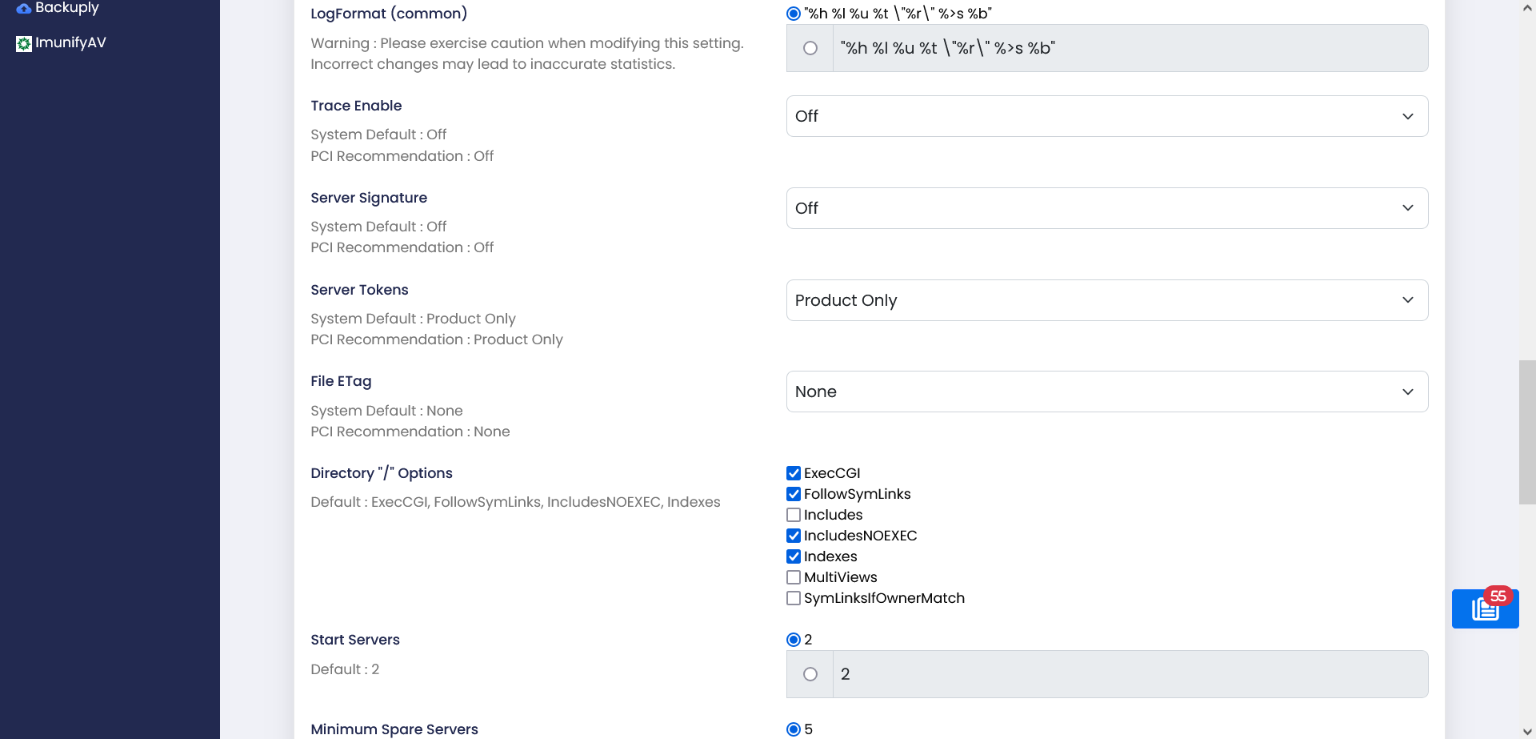Viewport: 1536px width, 739px height.
Task: Enable the Includes checkbox
Action: click(794, 515)
